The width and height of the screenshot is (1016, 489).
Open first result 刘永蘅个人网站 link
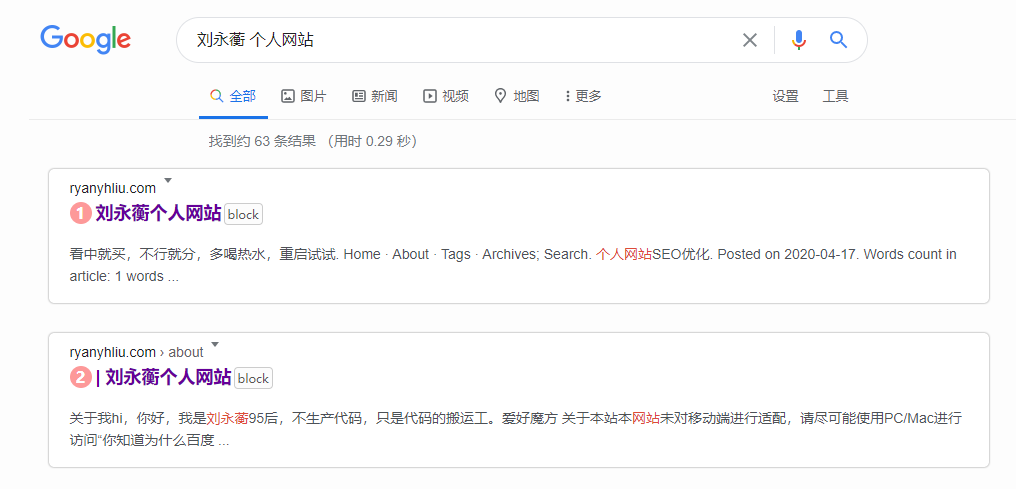(158, 213)
